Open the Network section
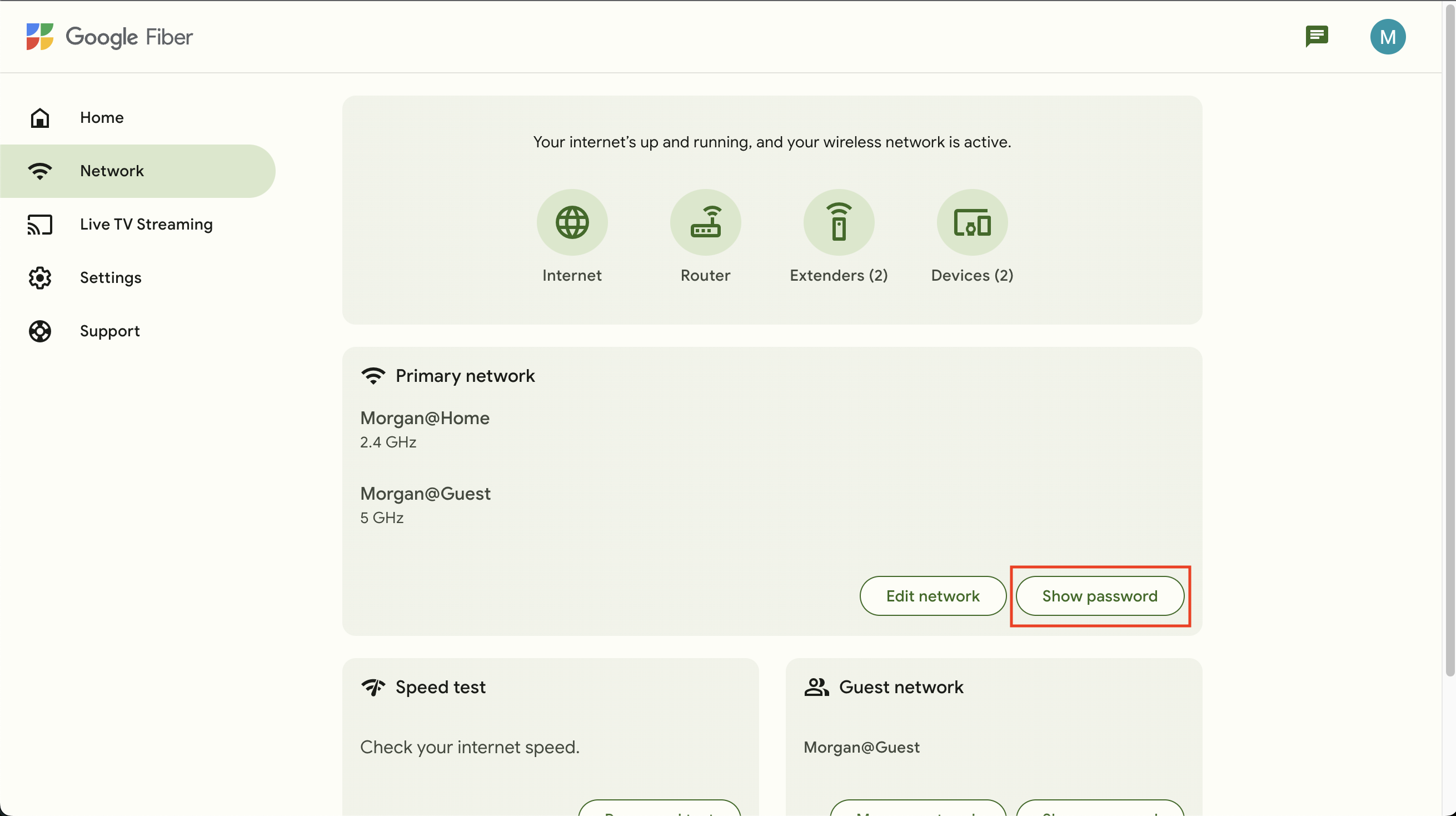Image resolution: width=1456 pixels, height=816 pixels. point(112,171)
